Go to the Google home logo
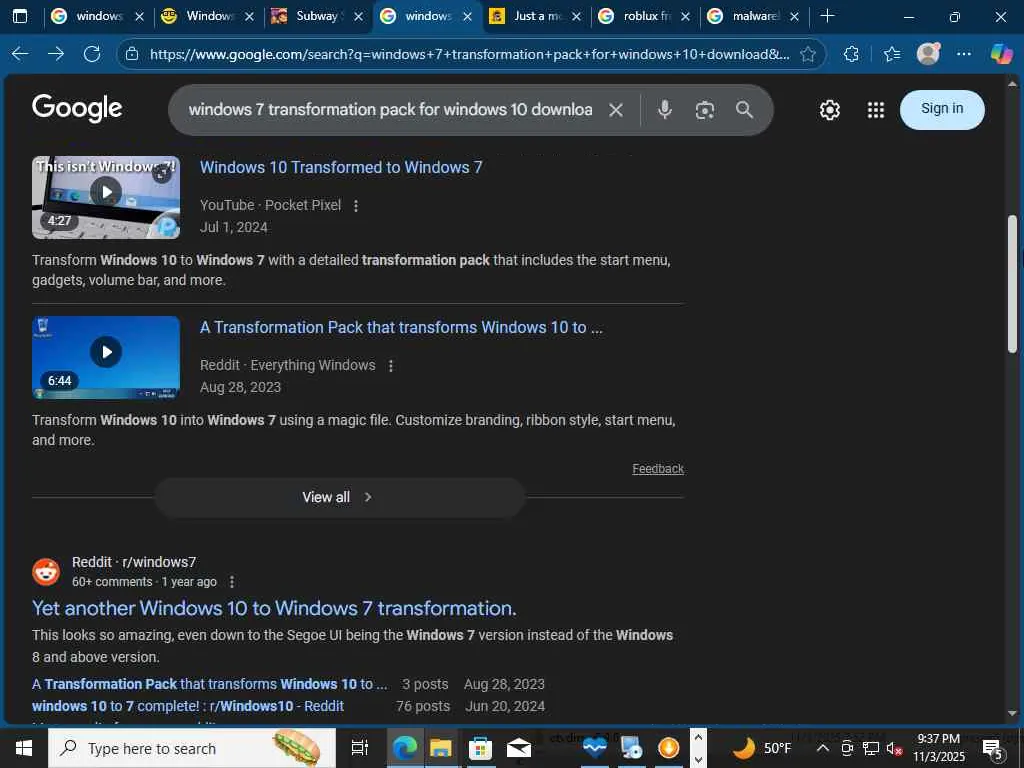 click(77, 108)
